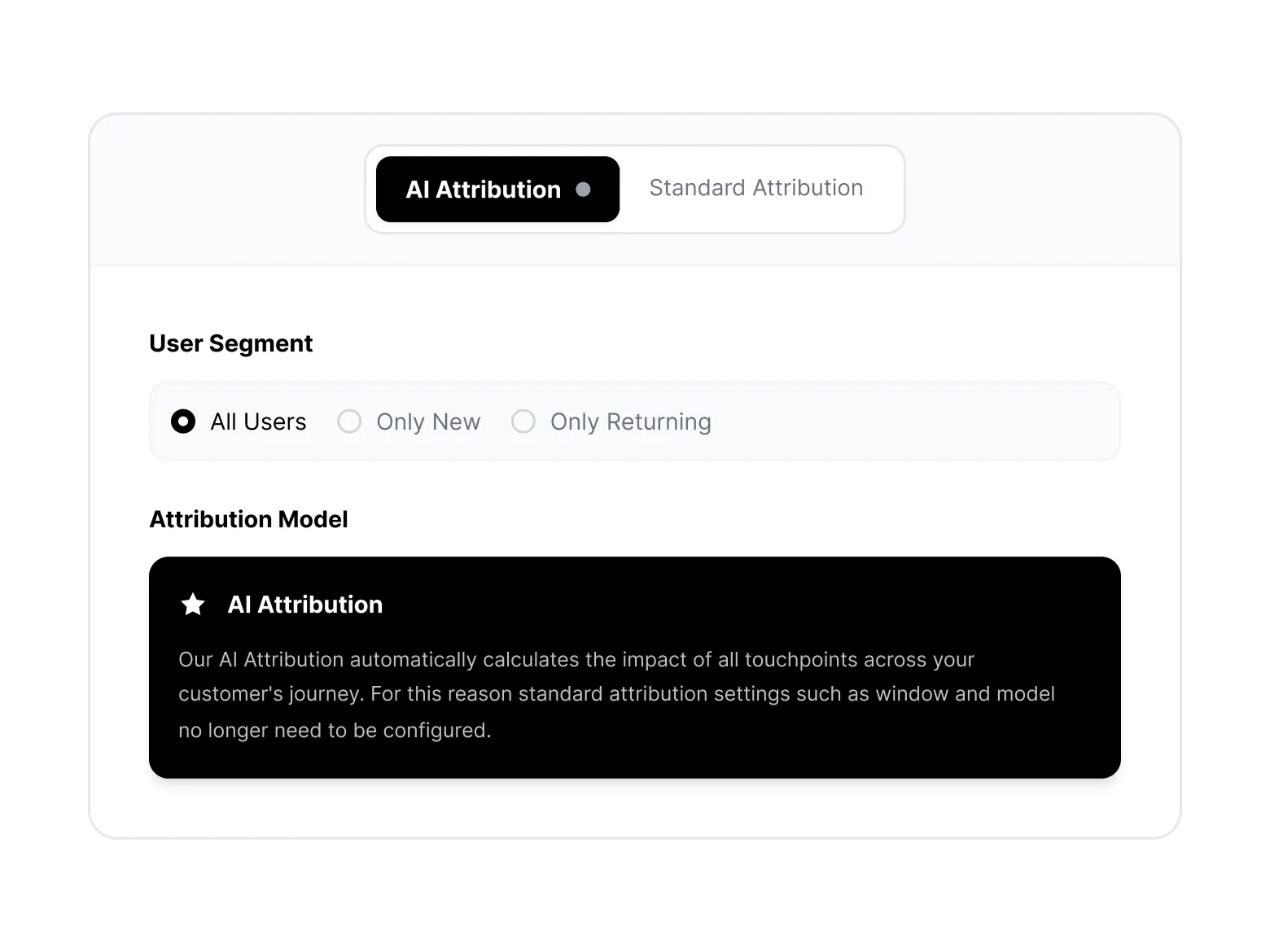Click the Attribution Model section label
Viewport: 1270px width, 952px height.
point(248,519)
